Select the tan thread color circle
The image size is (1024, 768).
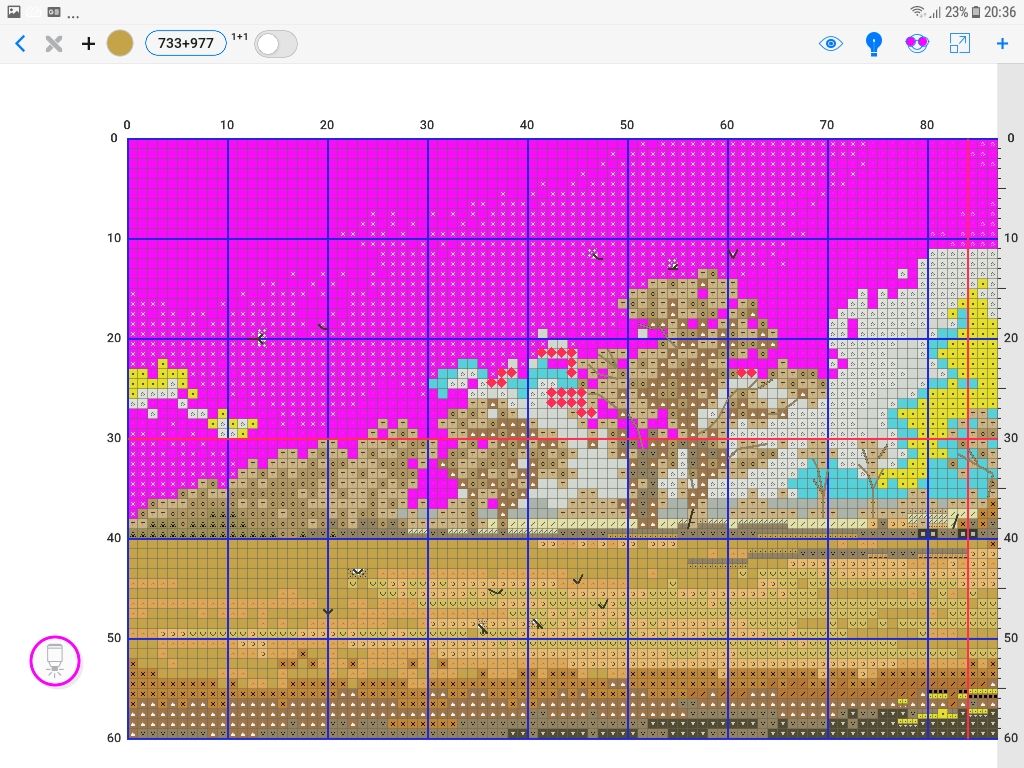pos(120,43)
